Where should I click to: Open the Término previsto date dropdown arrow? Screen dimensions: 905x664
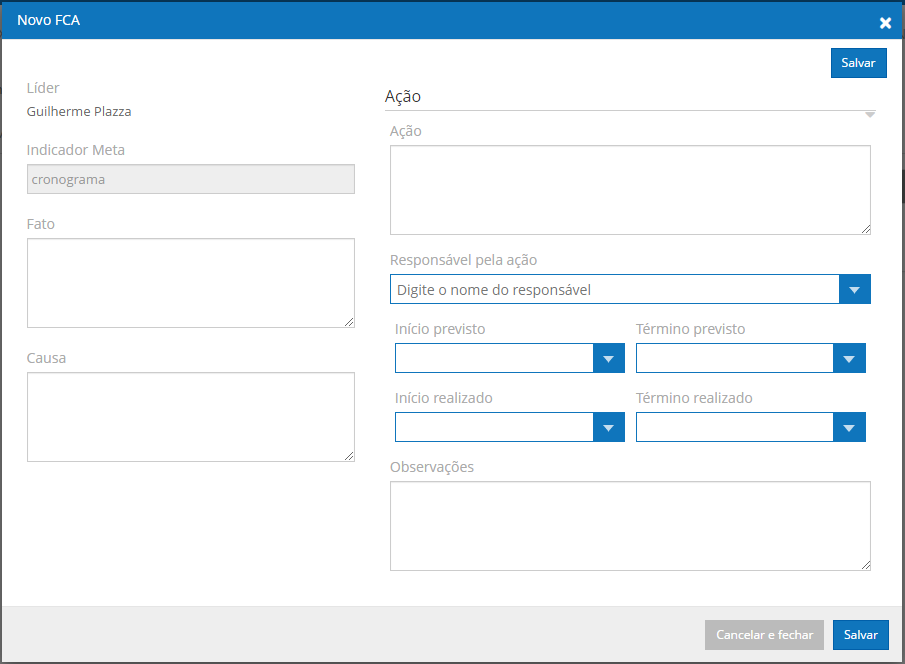[x=849, y=358]
